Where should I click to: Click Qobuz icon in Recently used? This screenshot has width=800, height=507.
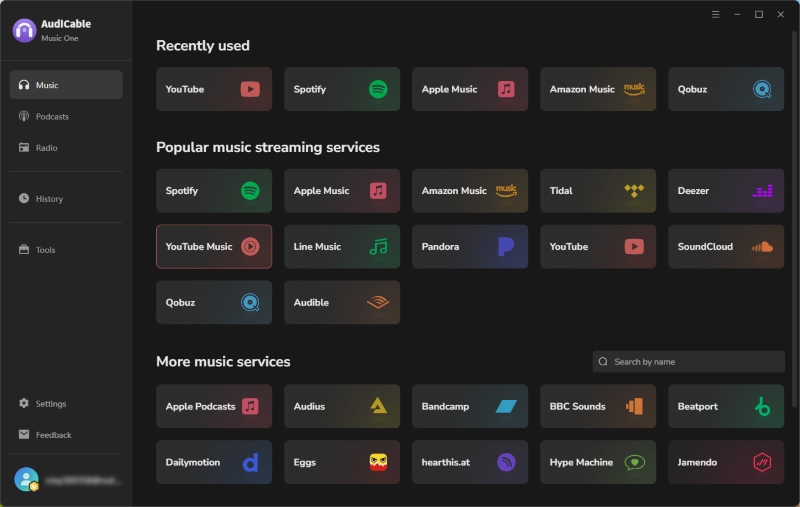[x=762, y=89]
